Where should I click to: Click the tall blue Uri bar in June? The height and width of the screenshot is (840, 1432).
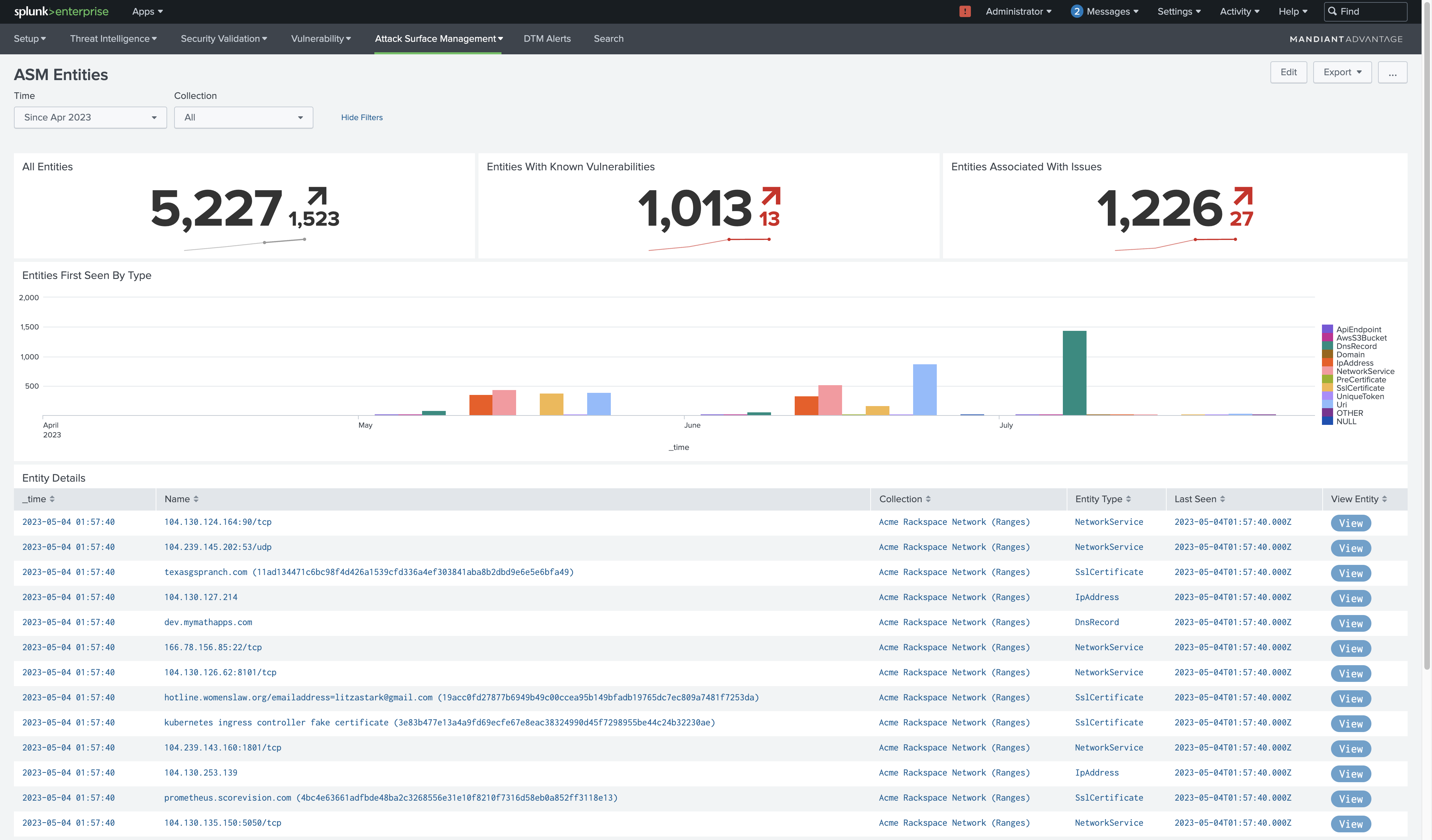click(x=925, y=390)
